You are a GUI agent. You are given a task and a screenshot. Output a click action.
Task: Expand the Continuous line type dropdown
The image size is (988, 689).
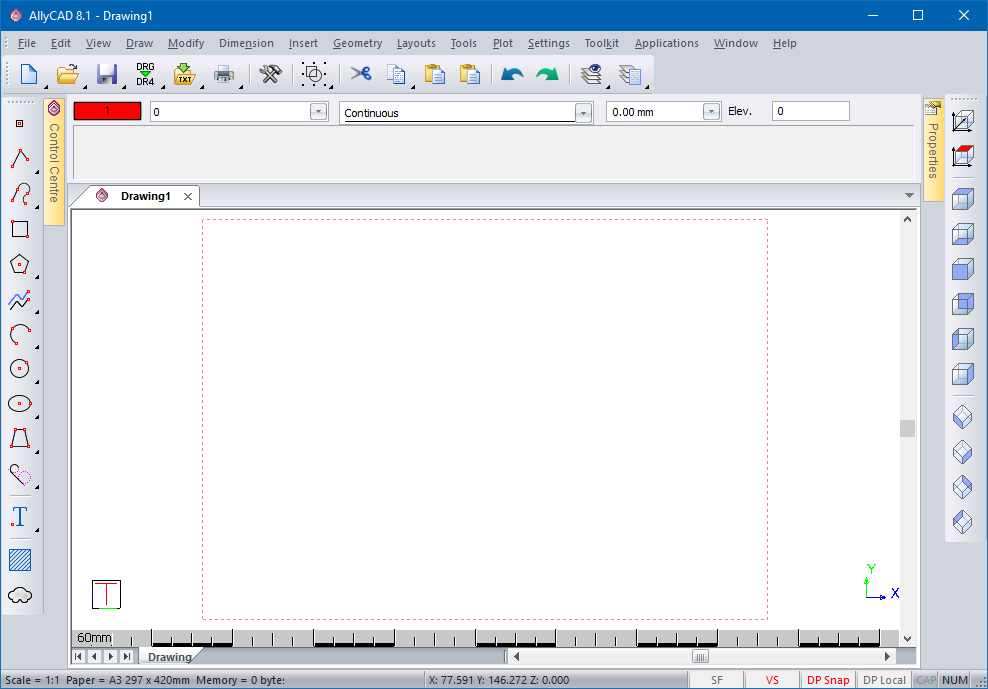pos(583,113)
